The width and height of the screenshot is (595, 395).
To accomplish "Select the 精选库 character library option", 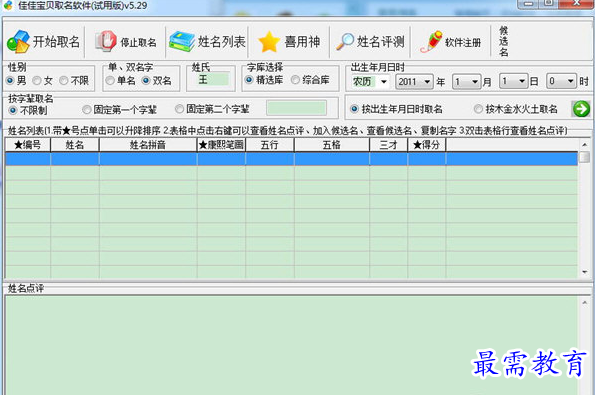I will click(249, 80).
